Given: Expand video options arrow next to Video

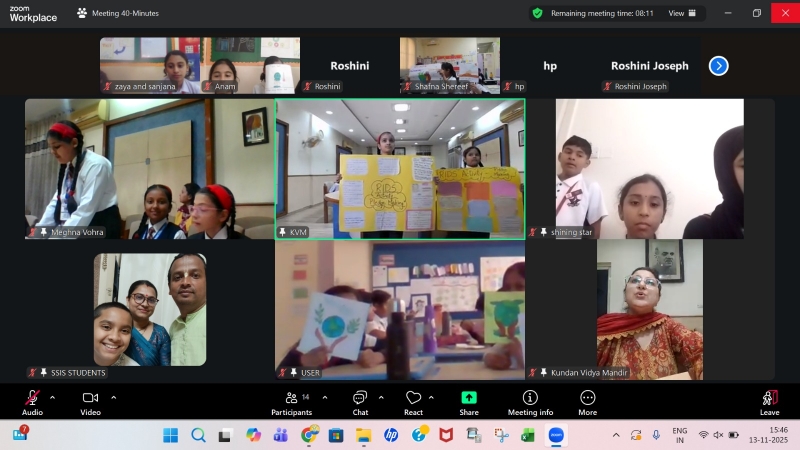Looking at the screenshot, I should (113, 397).
